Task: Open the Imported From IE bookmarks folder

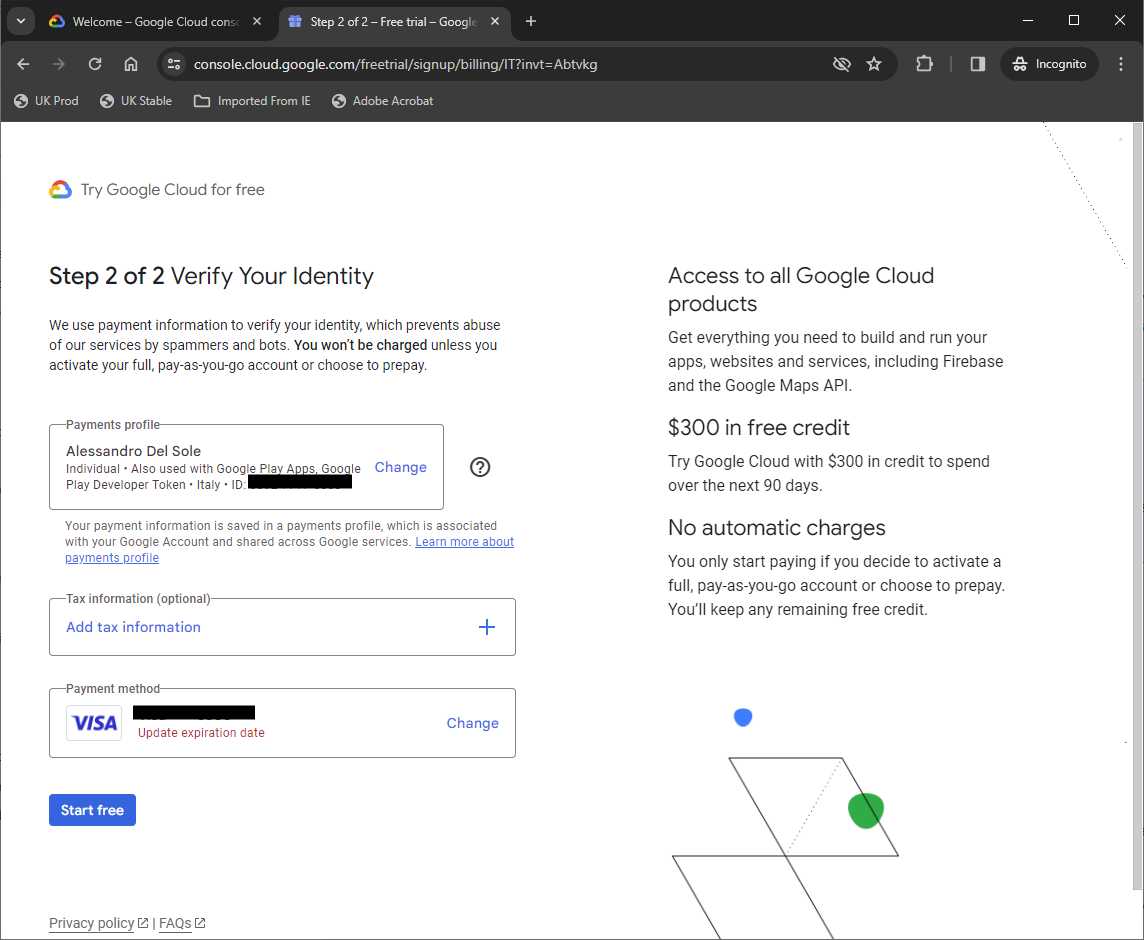Action: pyautogui.click(x=251, y=100)
